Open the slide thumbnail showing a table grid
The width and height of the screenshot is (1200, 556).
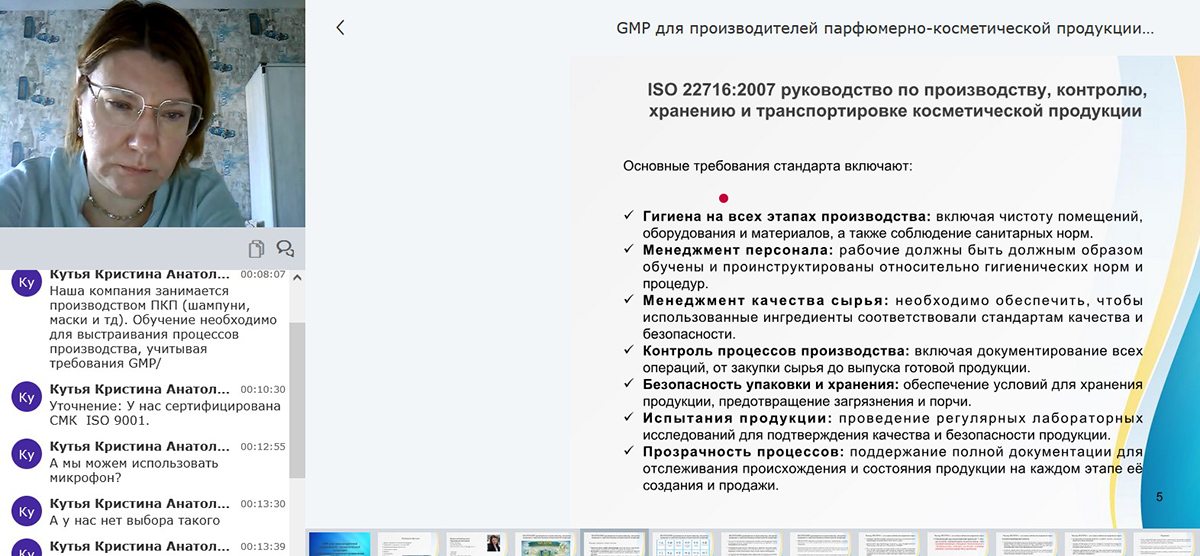[682, 544]
